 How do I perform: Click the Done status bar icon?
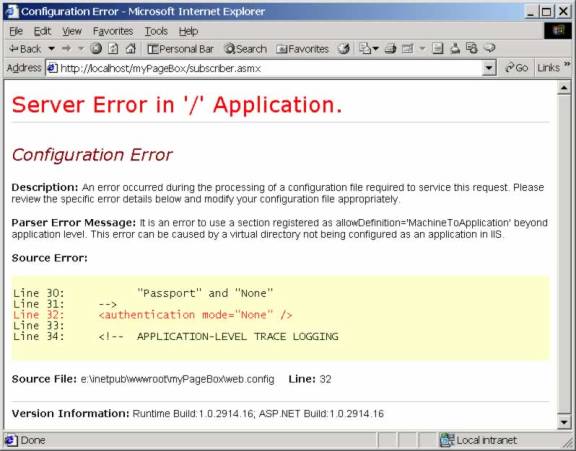pos(11,440)
